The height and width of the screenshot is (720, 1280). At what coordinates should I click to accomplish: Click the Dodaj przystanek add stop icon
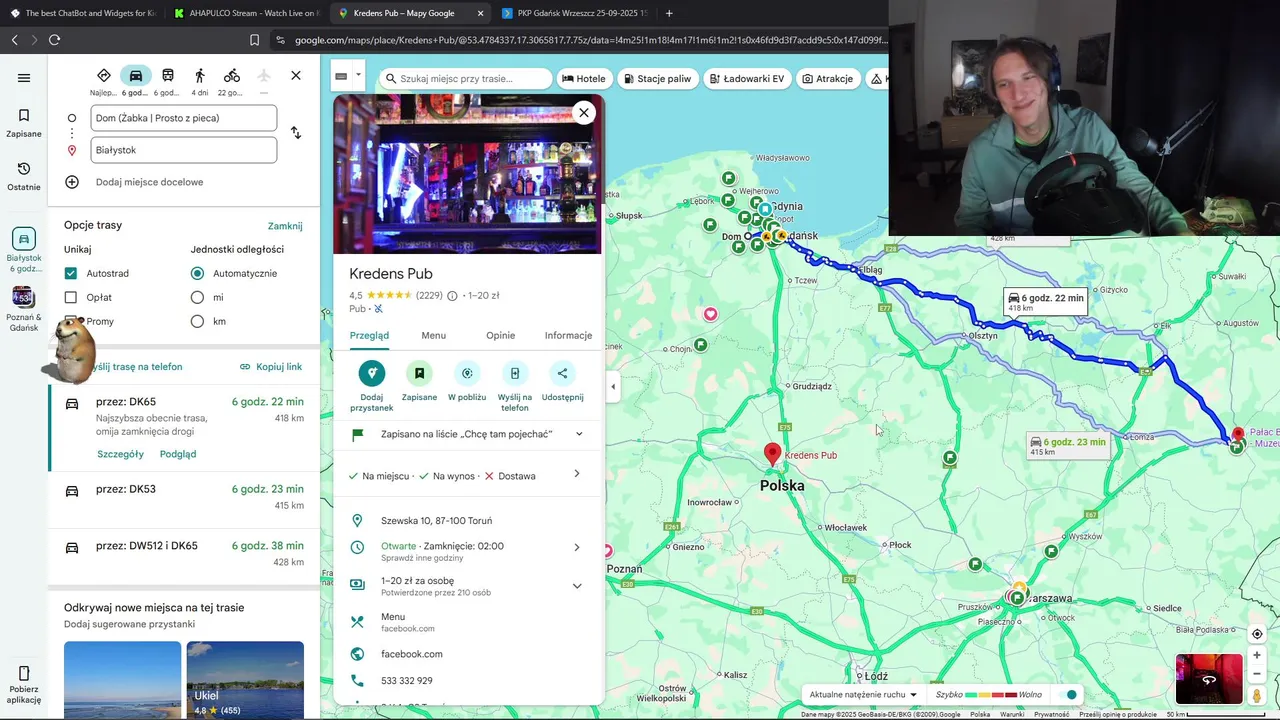click(x=371, y=373)
